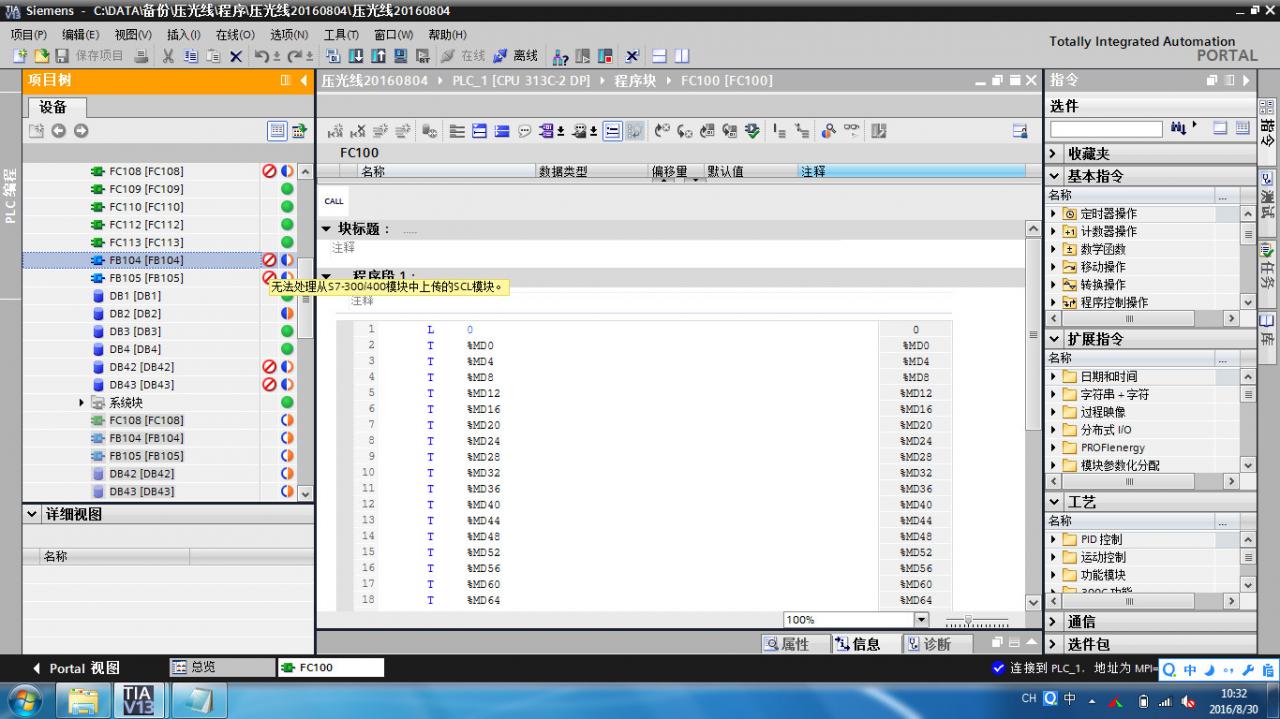
Task: Click the cut scissors icon
Action: [x=168, y=56]
